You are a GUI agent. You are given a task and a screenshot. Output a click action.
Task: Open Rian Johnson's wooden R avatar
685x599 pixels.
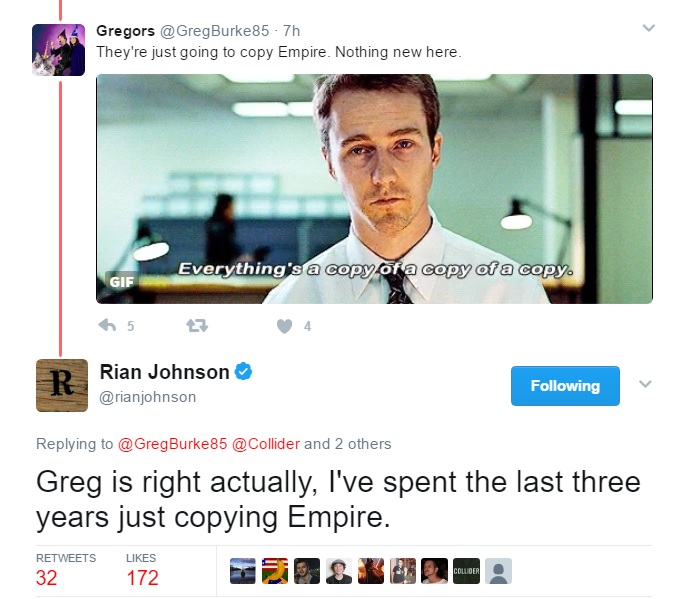point(62,385)
